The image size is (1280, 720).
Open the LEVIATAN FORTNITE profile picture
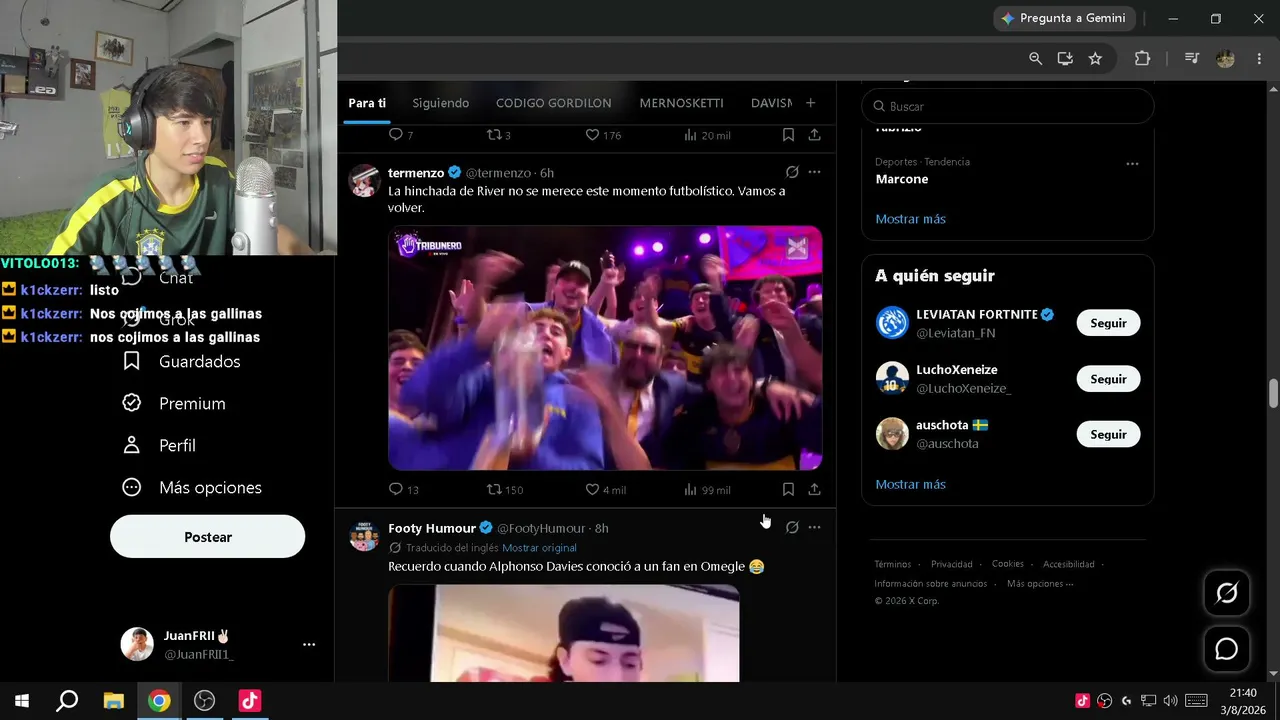click(892, 323)
